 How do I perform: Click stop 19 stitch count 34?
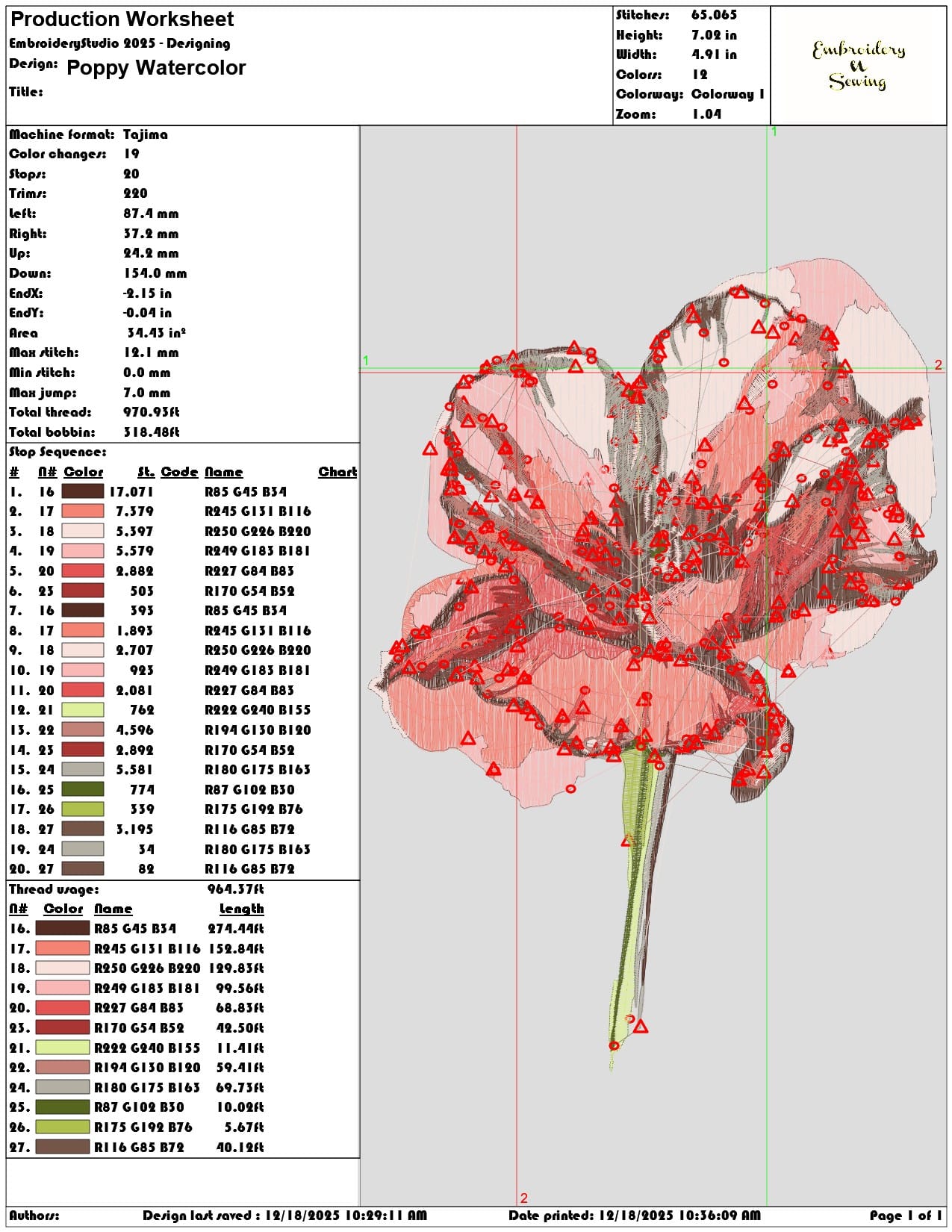coord(146,850)
